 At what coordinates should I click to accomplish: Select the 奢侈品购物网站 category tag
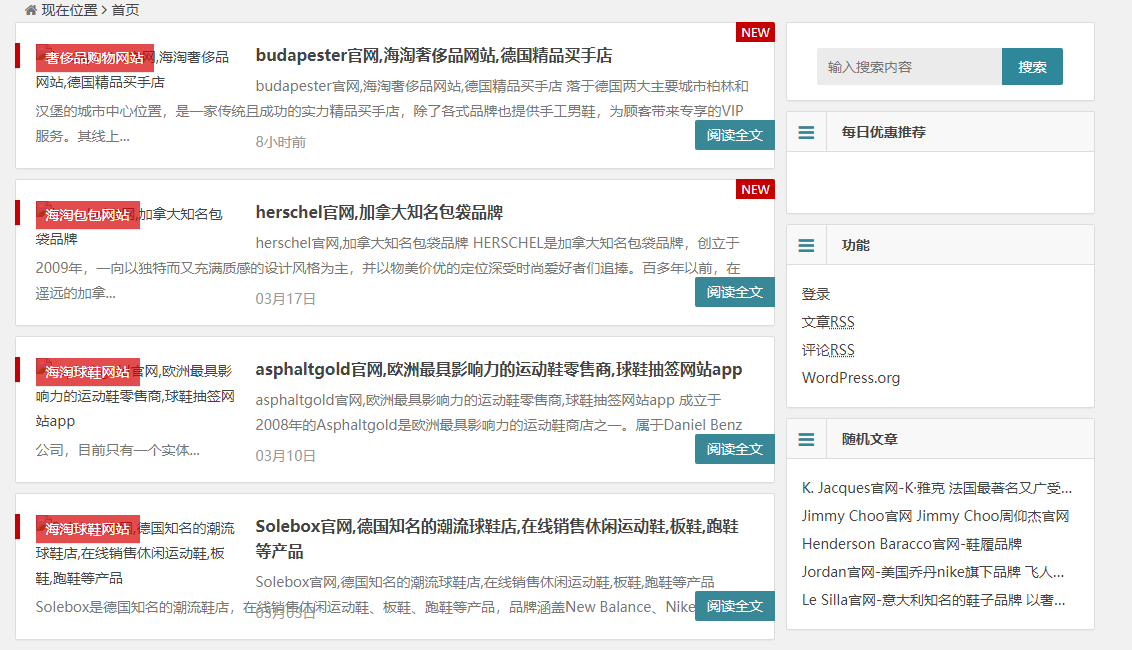[95, 58]
